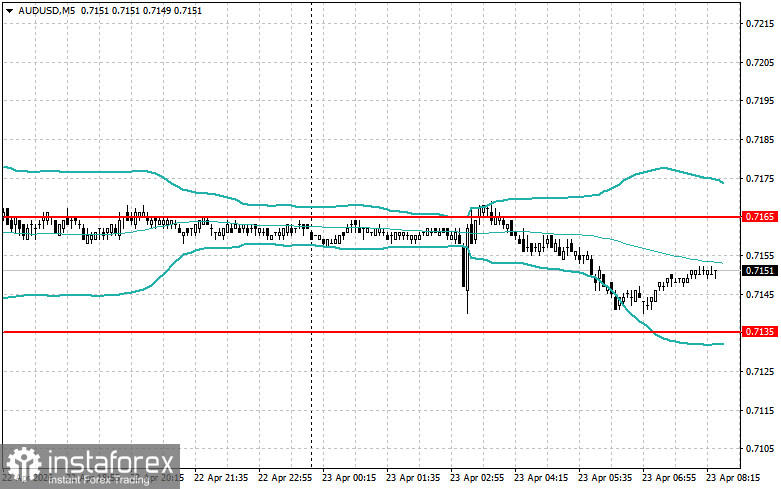Click the 0.7125 price axis value
This screenshot has height=489, width=781.
760,371
